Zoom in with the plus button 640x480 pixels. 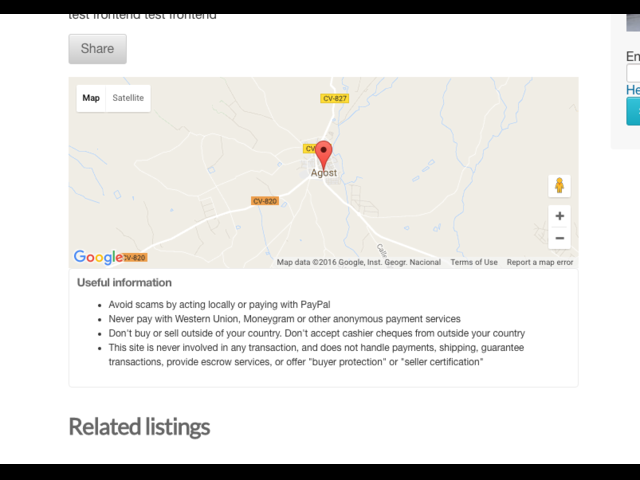click(x=560, y=216)
